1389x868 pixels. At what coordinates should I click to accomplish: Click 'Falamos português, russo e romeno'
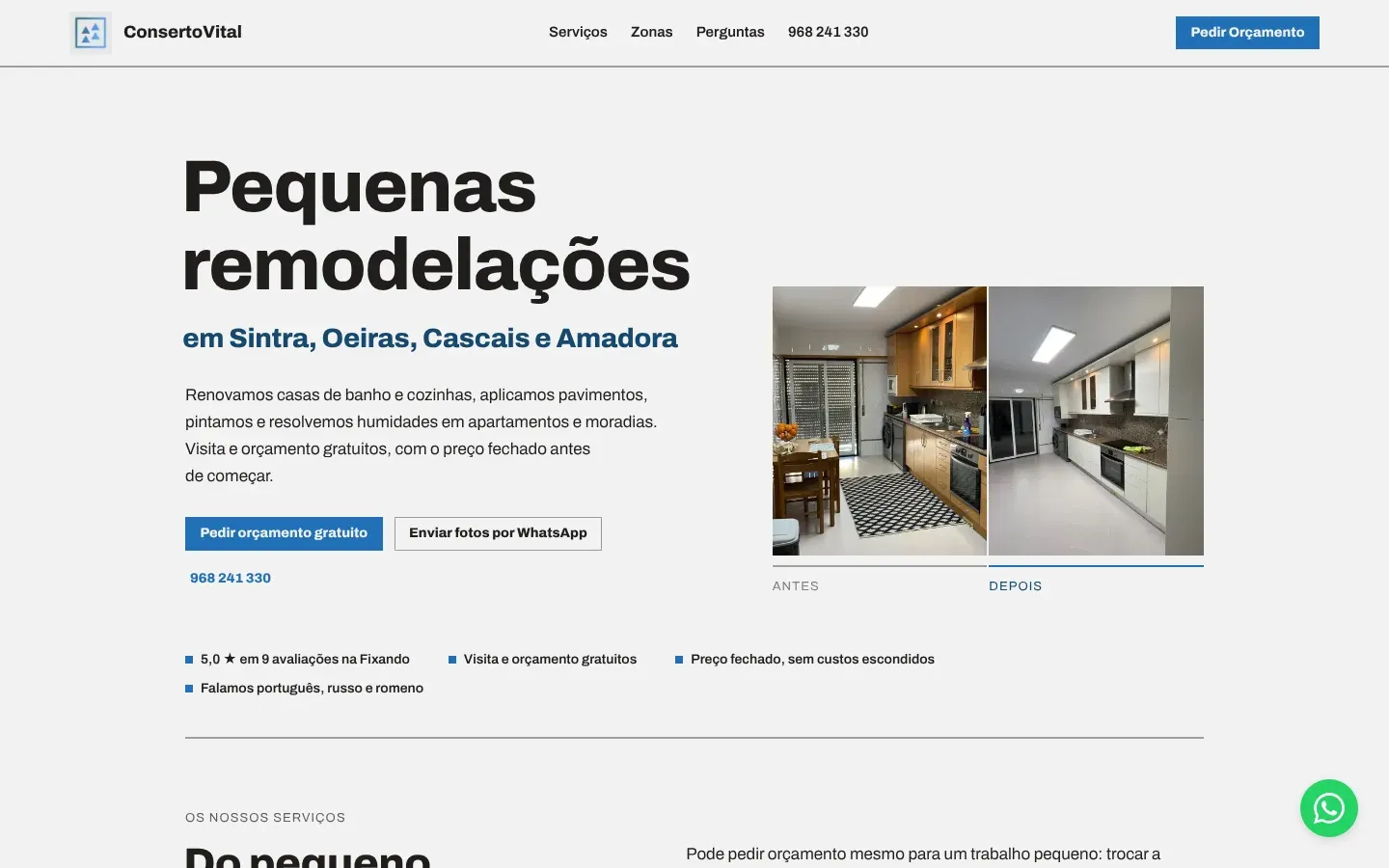(312, 689)
